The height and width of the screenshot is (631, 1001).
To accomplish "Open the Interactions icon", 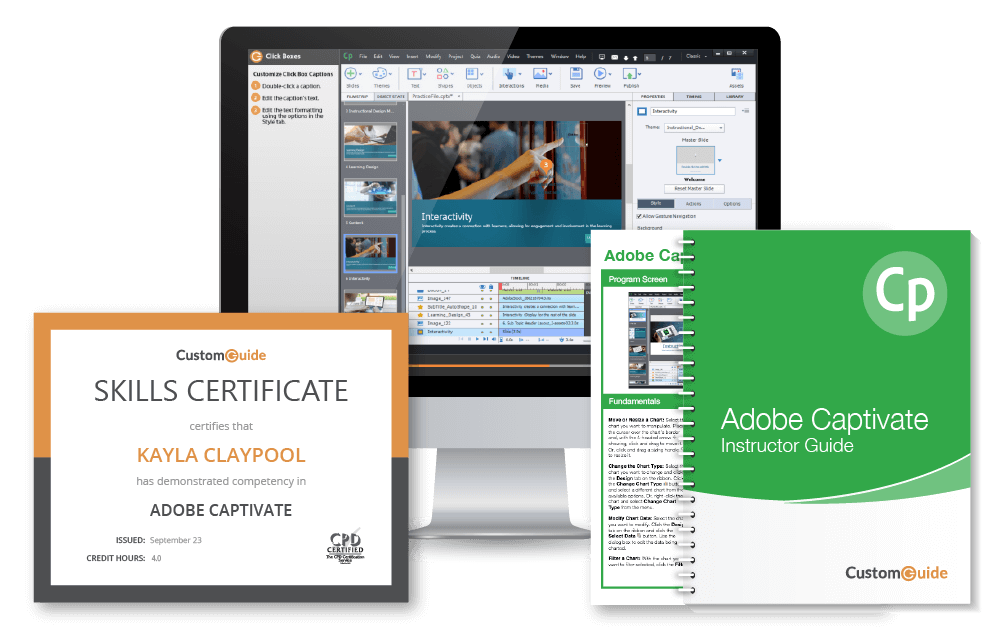I will click(x=509, y=74).
